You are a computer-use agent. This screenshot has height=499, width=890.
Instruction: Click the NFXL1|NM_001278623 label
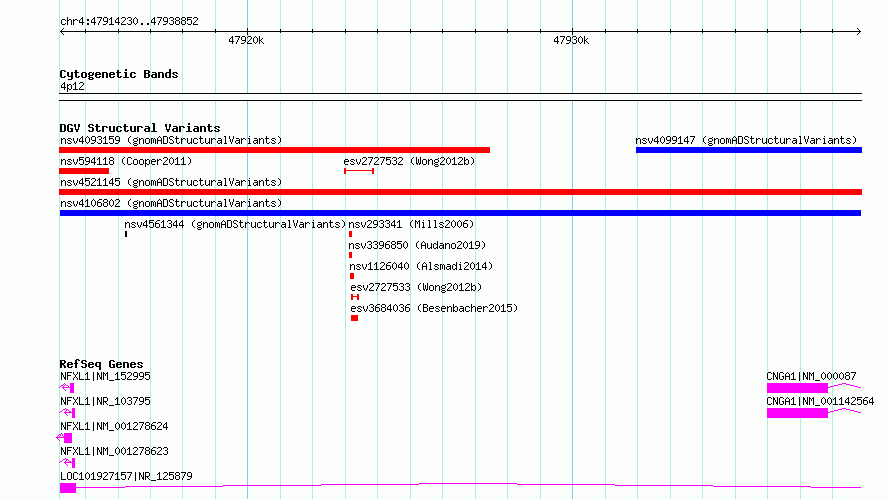[x=114, y=451]
